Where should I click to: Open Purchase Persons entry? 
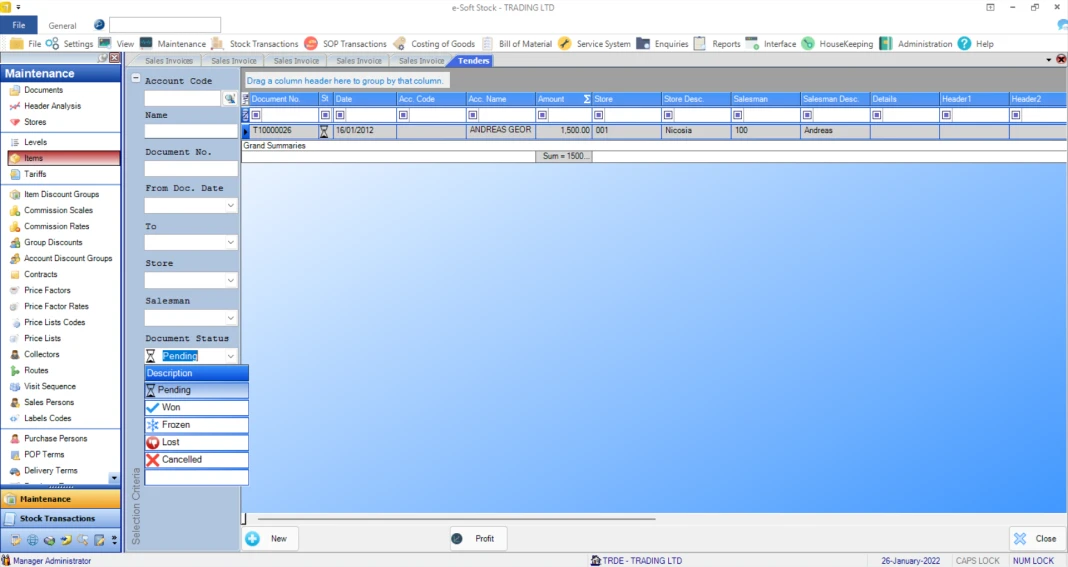(55, 438)
